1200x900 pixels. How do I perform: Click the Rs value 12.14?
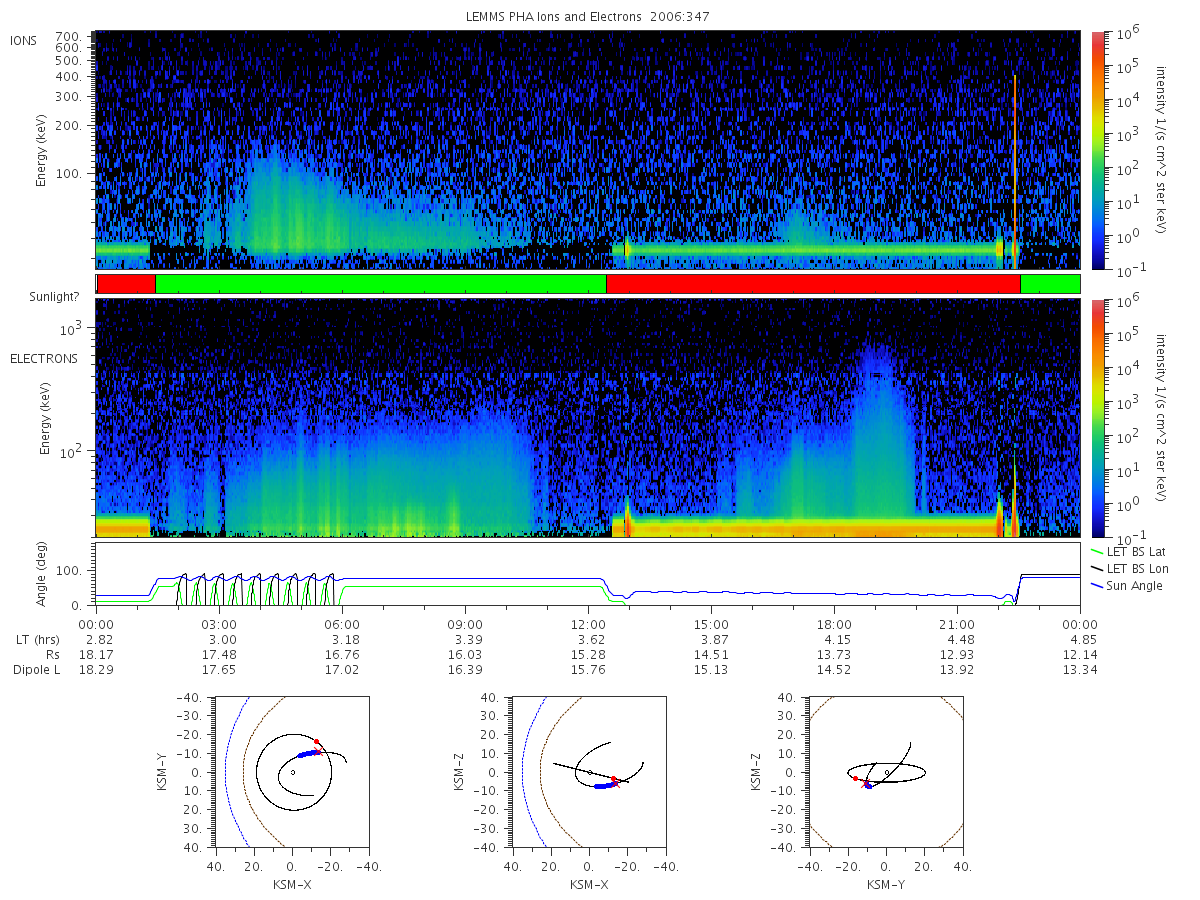click(1080, 654)
